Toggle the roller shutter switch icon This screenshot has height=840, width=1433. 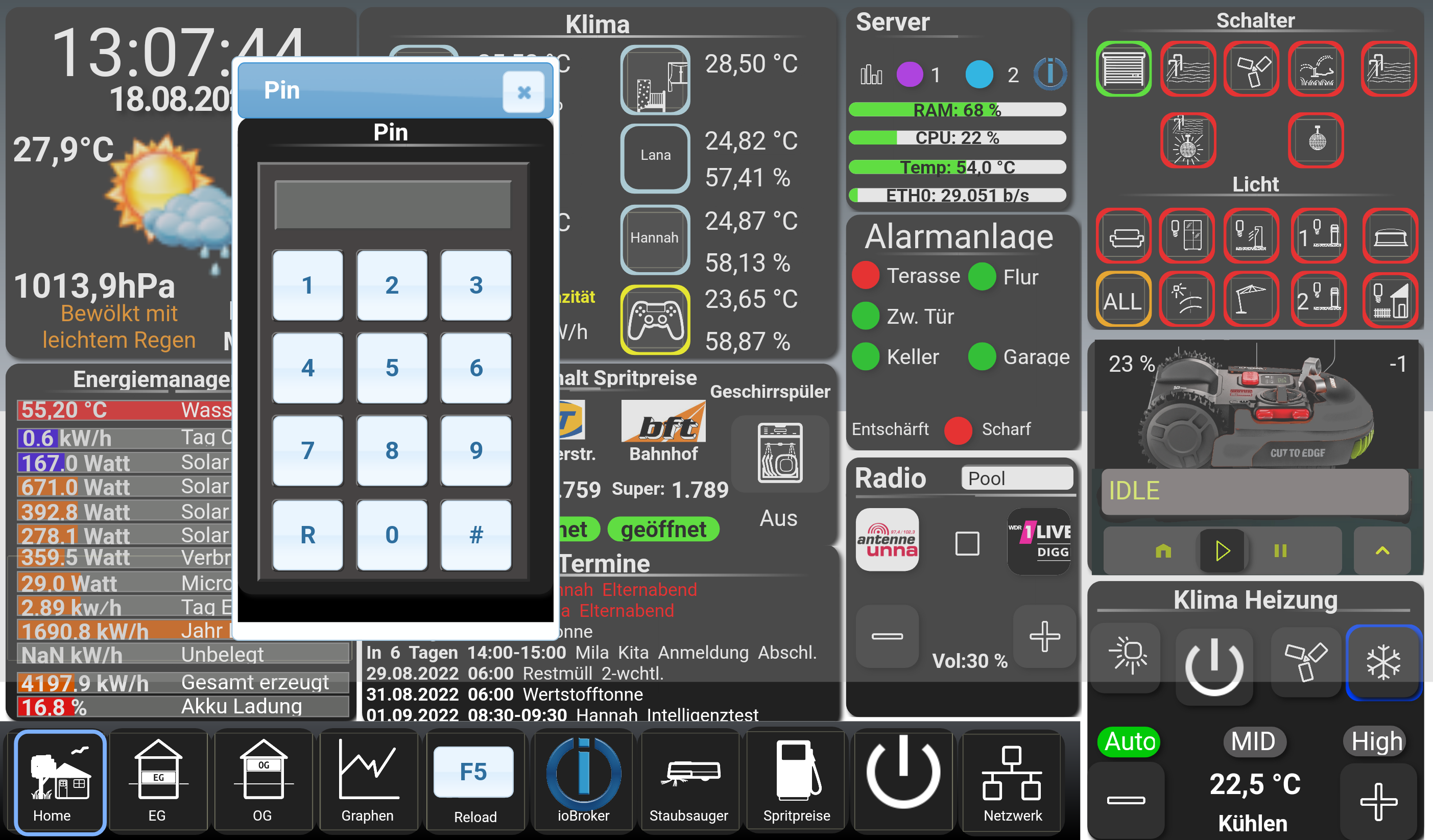(1123, 68)
